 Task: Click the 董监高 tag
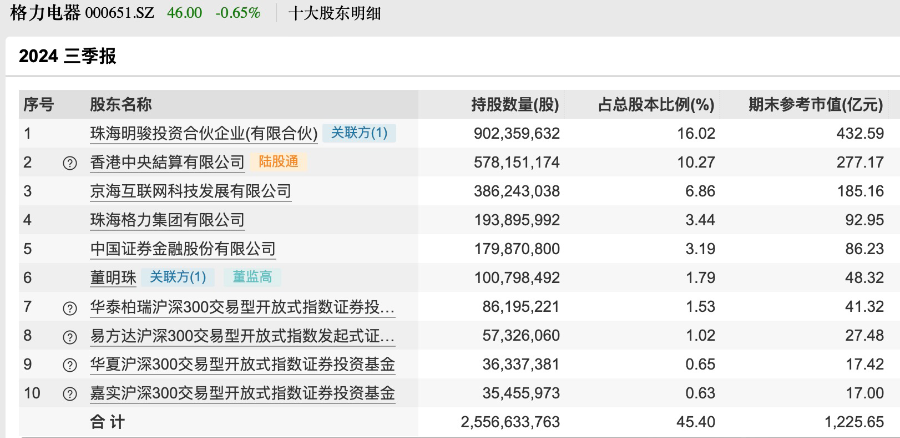[x=252, y=277]
